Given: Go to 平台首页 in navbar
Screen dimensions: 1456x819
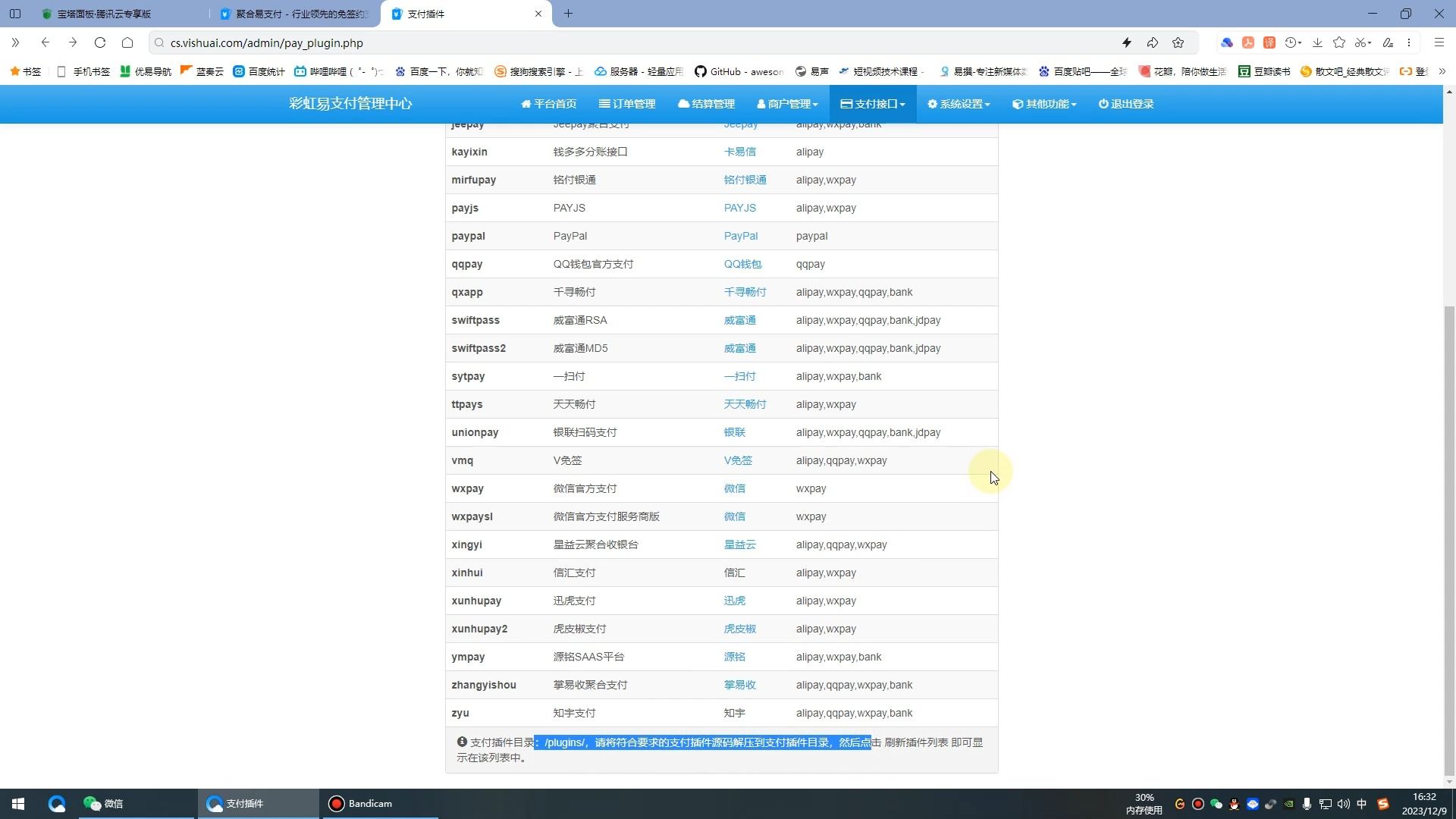Looking at the screenshot, I should (549, 104).
